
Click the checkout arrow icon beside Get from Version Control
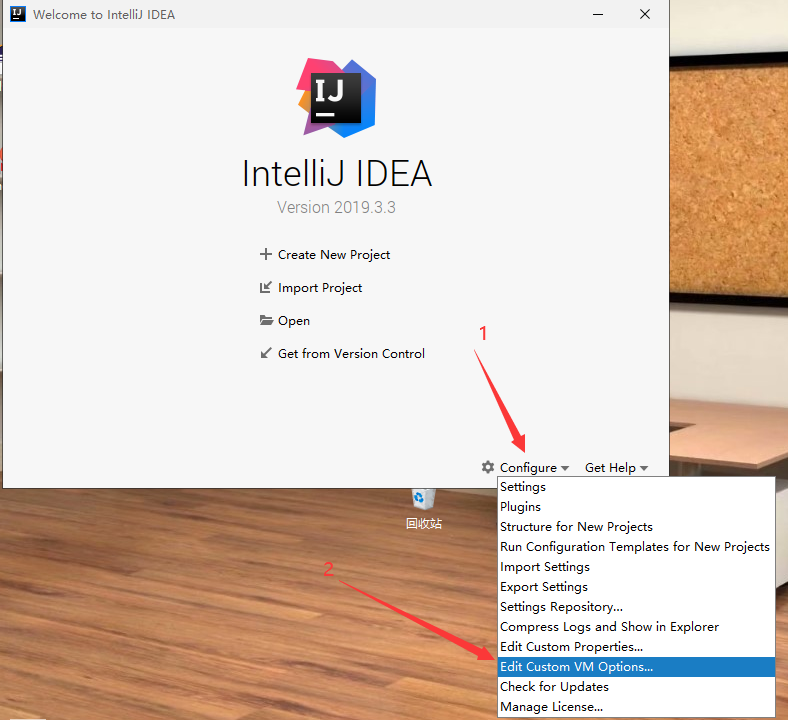265,353
